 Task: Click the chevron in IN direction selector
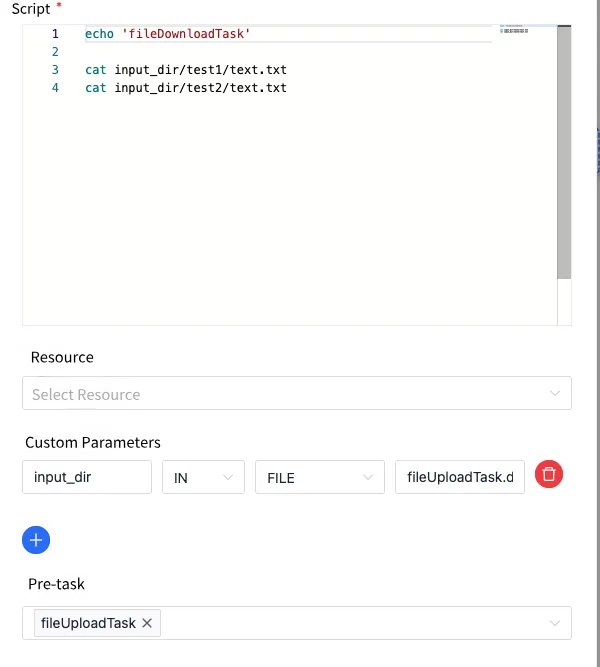point(228,477)
